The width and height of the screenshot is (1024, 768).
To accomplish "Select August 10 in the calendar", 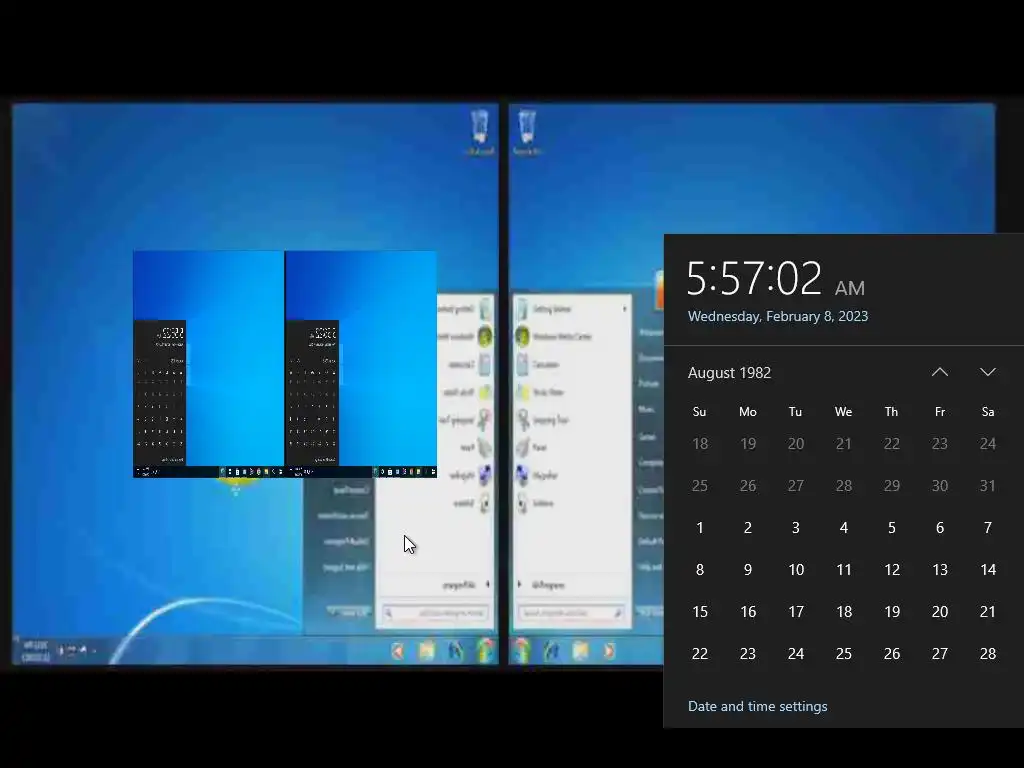I will (x=795, y=569).
